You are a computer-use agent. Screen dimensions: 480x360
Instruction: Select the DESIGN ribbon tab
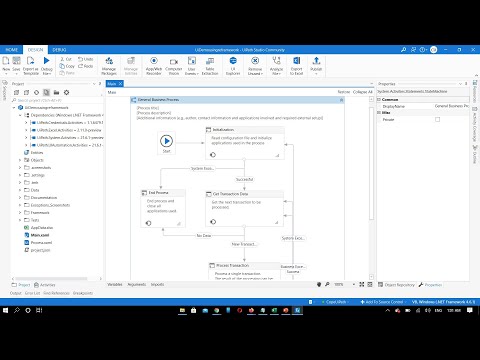pos(35,50)
